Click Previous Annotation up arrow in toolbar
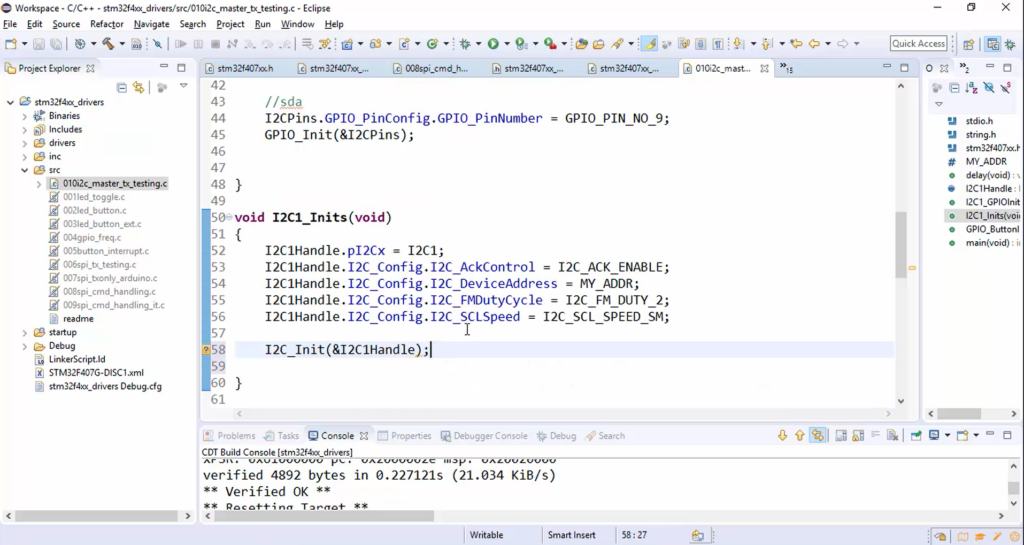This screenshot has height=545, width=1024. click(767, 44)
